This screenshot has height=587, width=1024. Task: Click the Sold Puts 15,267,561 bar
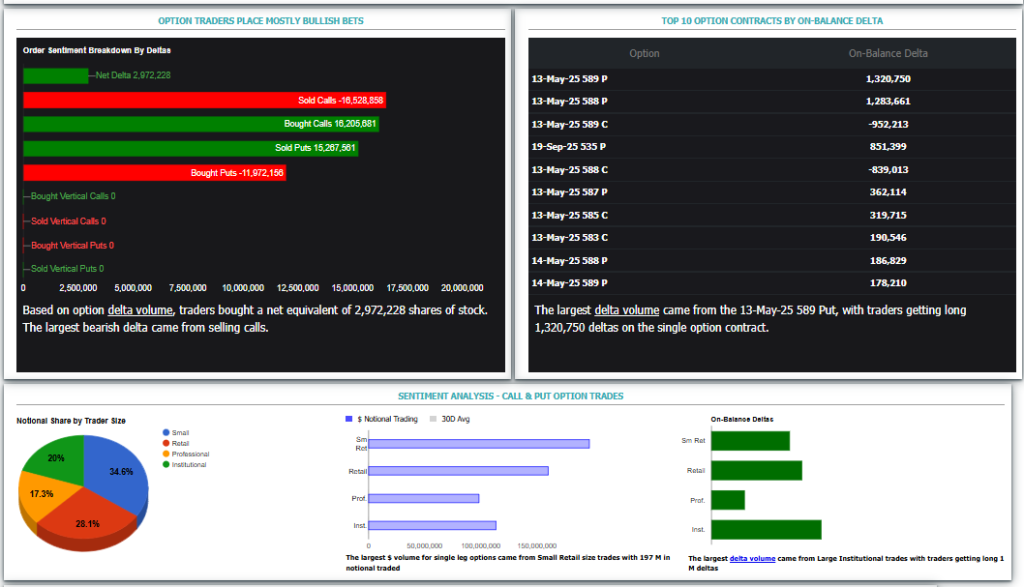coord(191,148)
